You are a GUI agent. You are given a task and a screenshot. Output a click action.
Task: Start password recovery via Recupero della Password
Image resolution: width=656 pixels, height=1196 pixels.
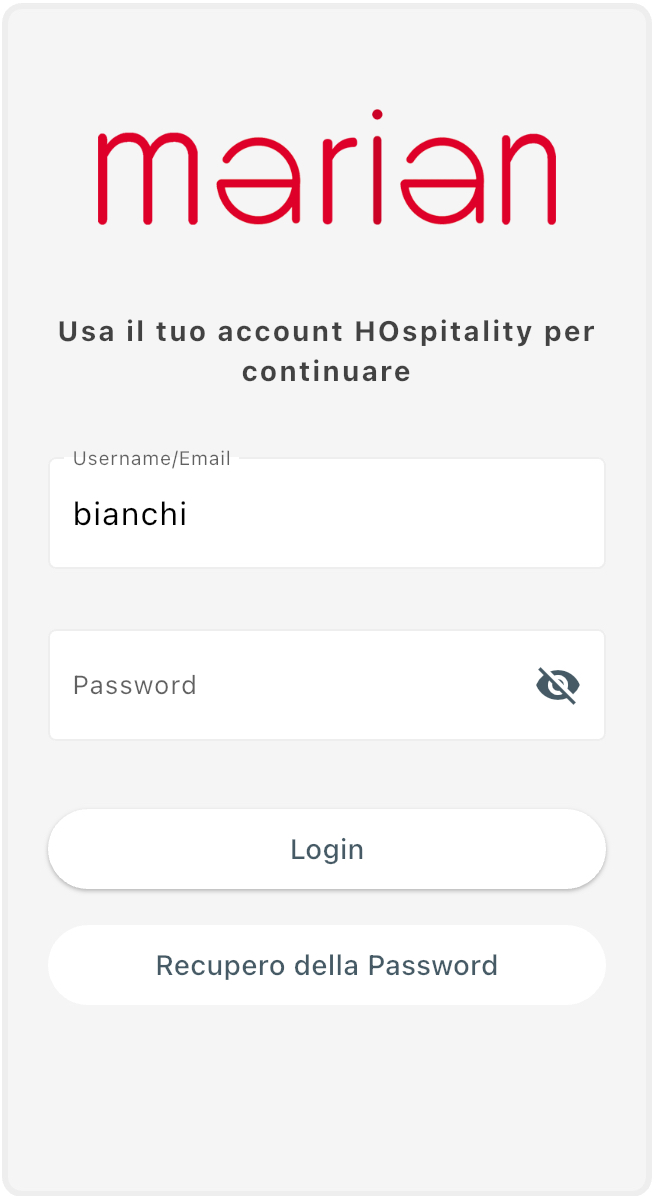pos(327,965)
